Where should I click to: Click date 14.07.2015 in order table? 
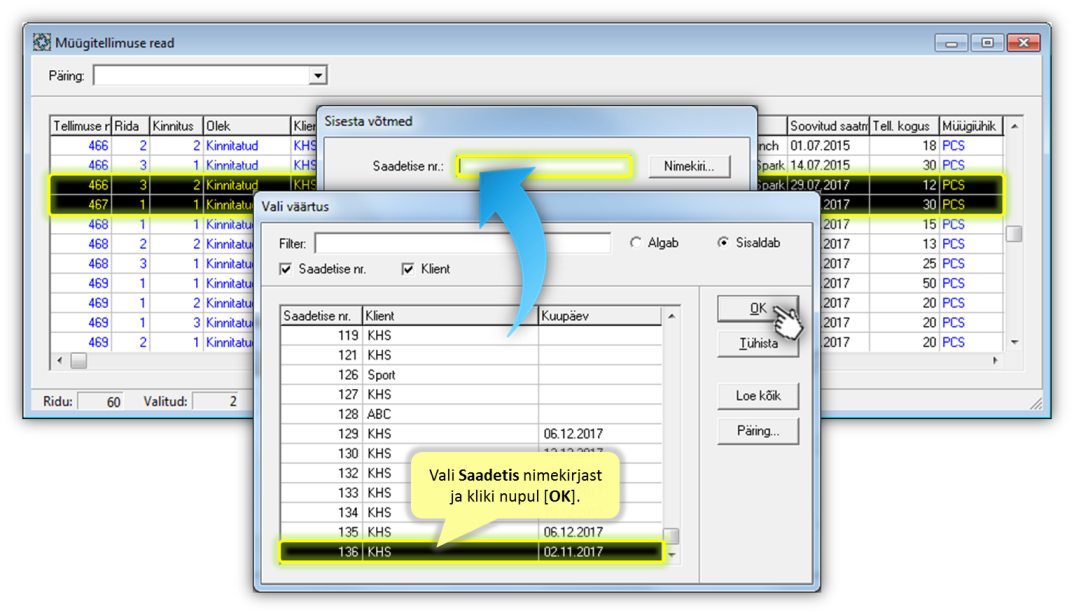point(819,166)
